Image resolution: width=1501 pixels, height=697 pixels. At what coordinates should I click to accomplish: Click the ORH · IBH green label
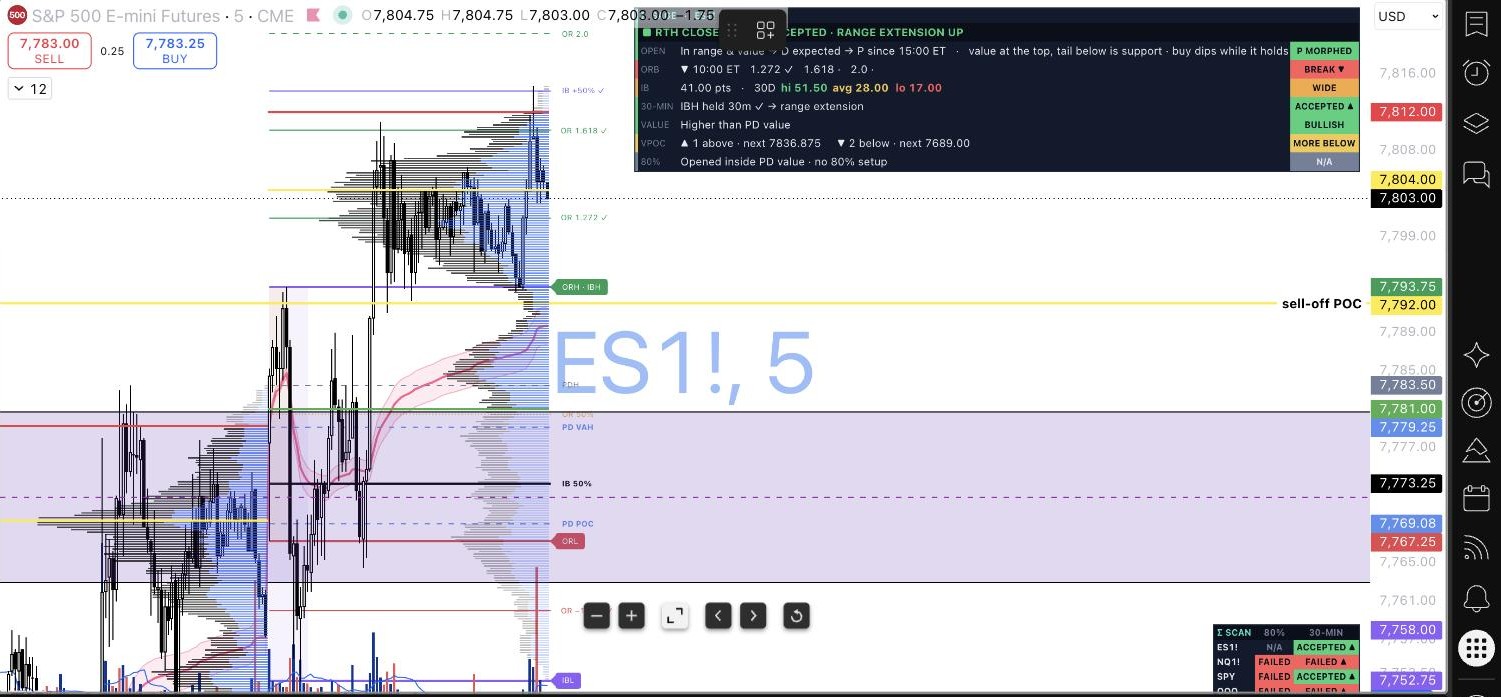pyautogui.click(x=581, y=287)
